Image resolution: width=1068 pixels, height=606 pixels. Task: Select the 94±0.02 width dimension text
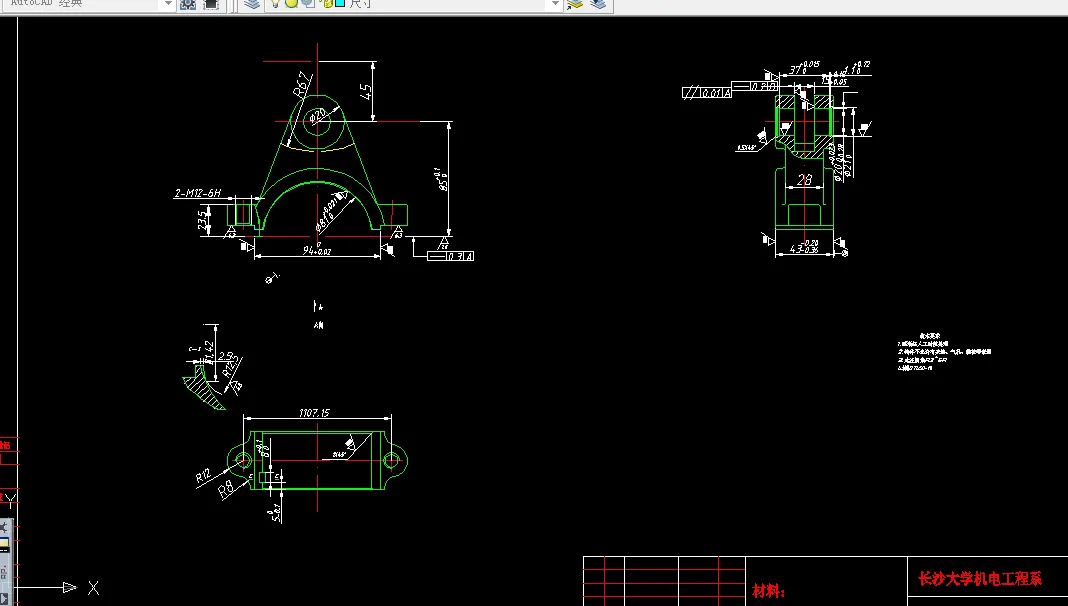pos(317,251)
